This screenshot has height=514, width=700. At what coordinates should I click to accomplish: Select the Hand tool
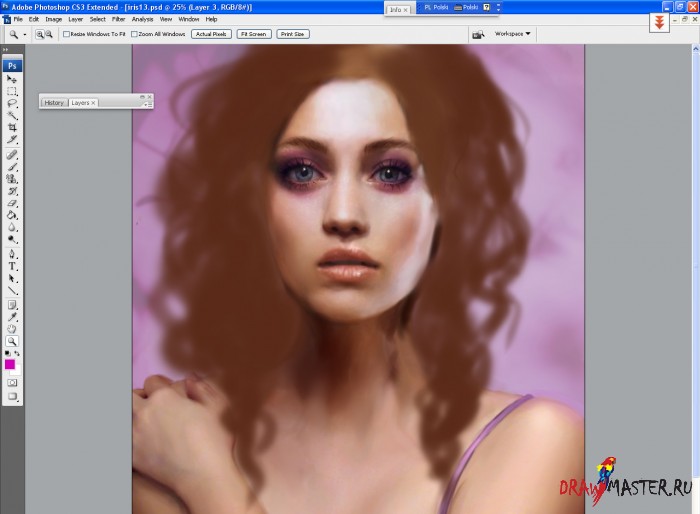12,330
